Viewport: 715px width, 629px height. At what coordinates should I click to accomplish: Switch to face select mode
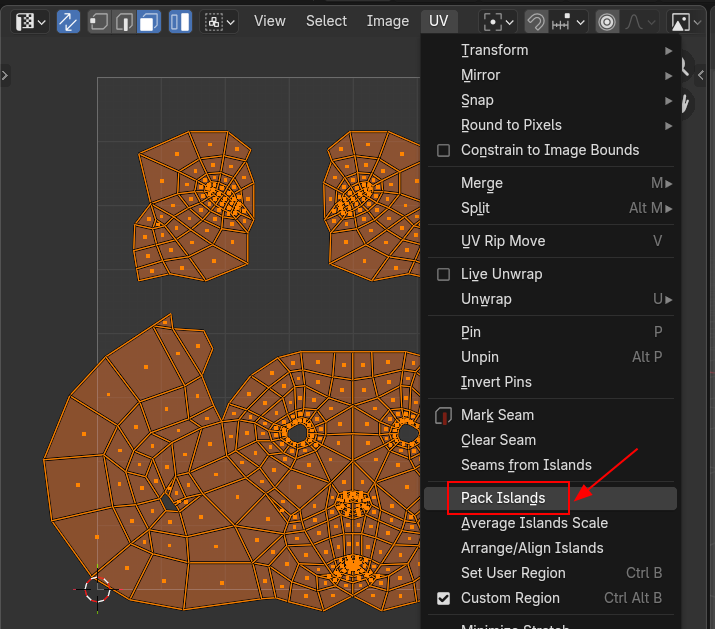[149, 21]
